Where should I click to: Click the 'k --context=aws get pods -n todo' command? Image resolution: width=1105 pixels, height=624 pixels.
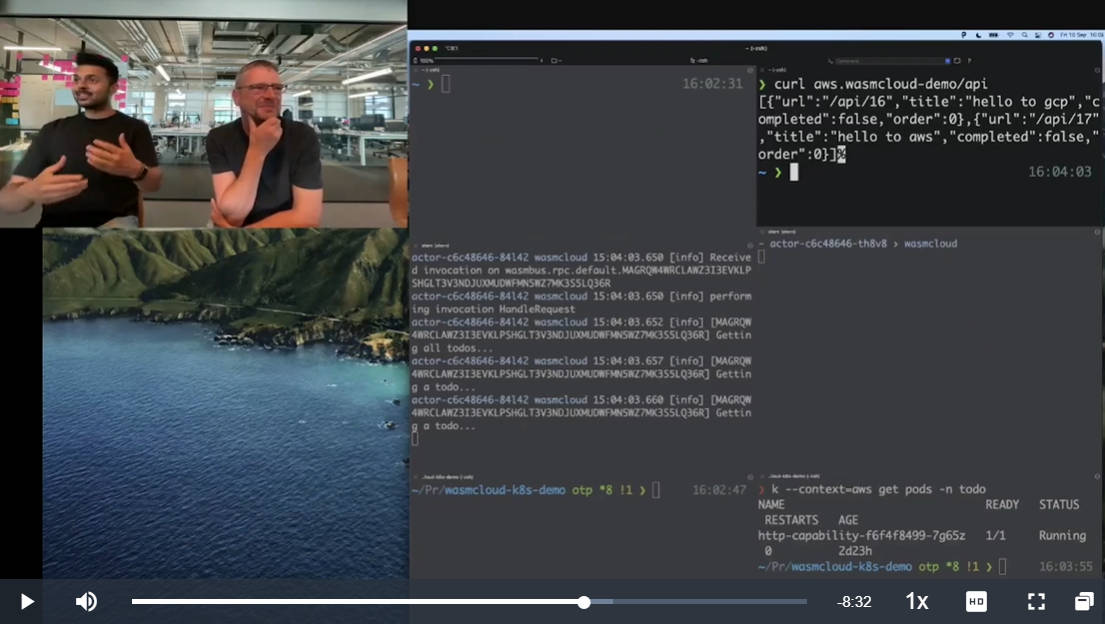click(x=878, y=489)
